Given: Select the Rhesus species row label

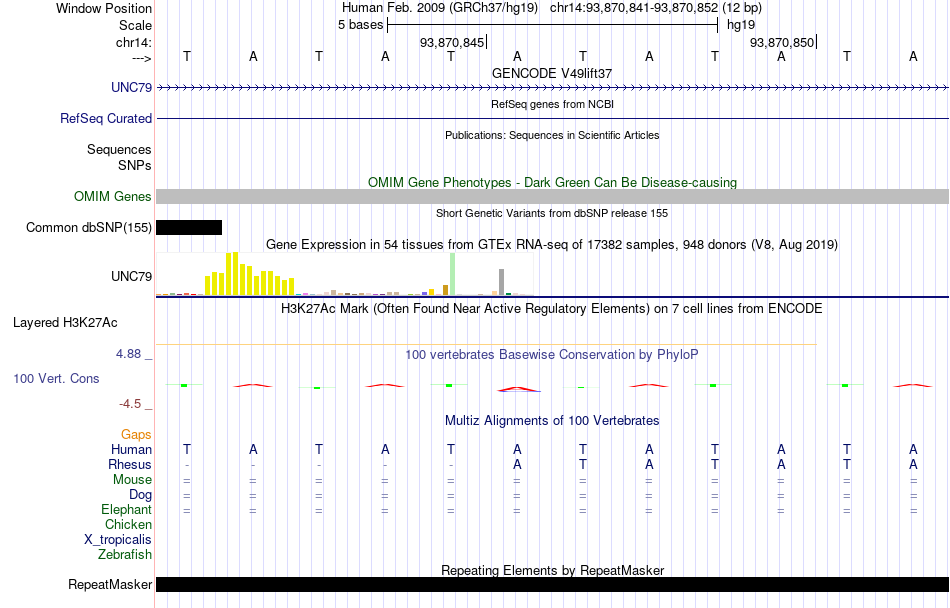Looking at the screenshot, I should point(130,464).
